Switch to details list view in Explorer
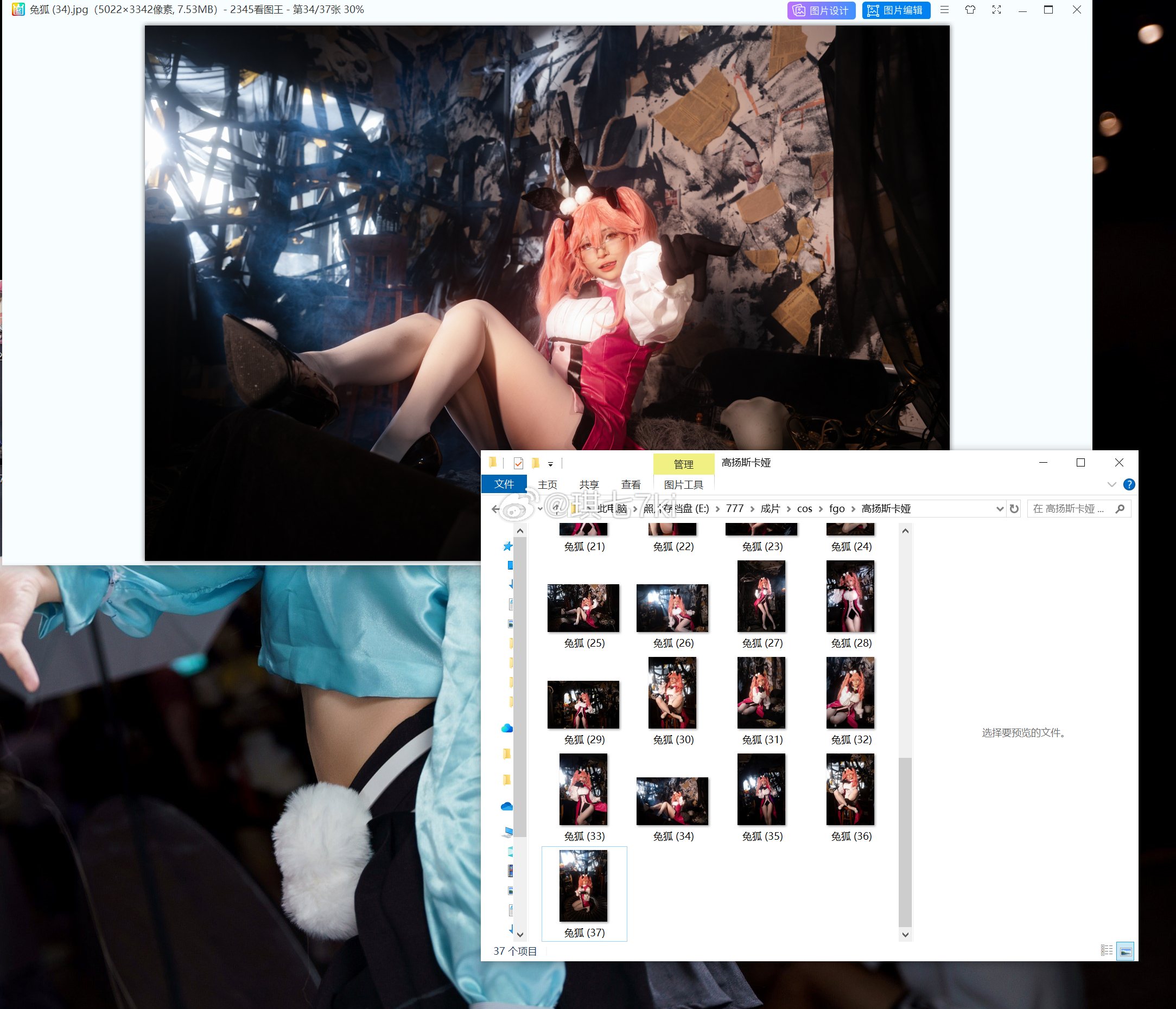Screen dimensions: 1176x1009 point(1106,950)
